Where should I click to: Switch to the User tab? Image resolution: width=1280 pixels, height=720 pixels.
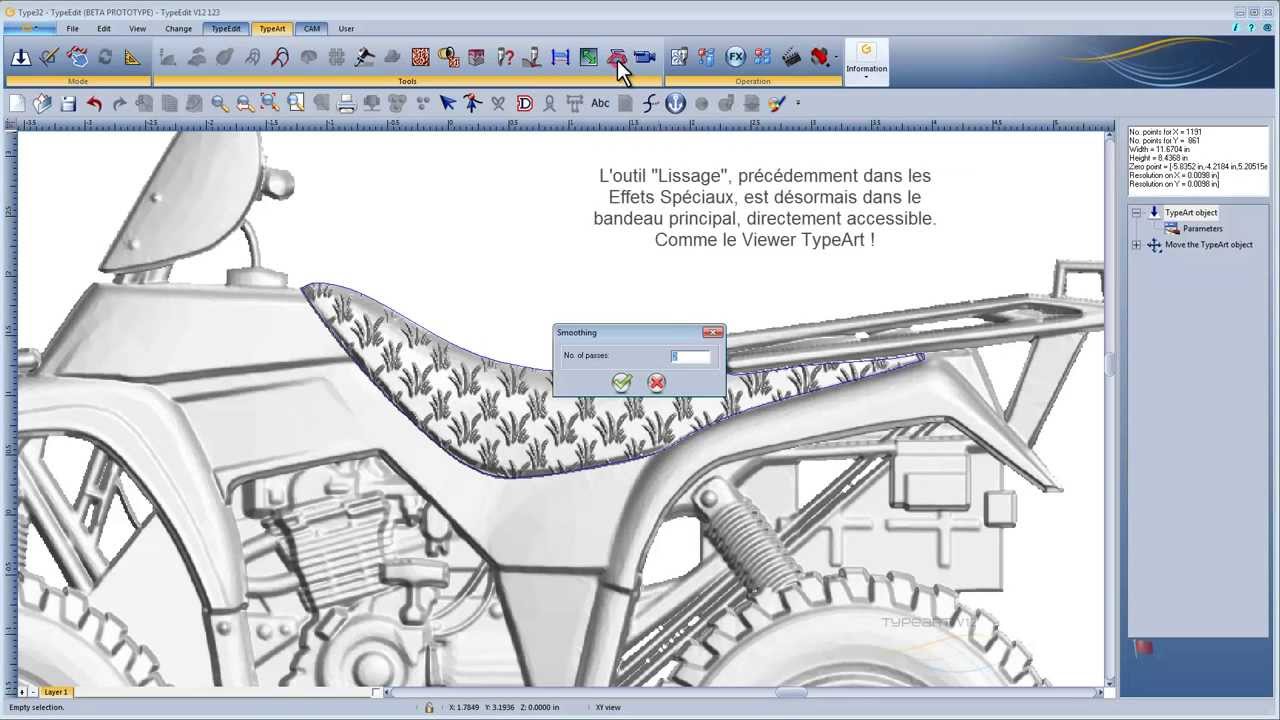pos(346,29)
